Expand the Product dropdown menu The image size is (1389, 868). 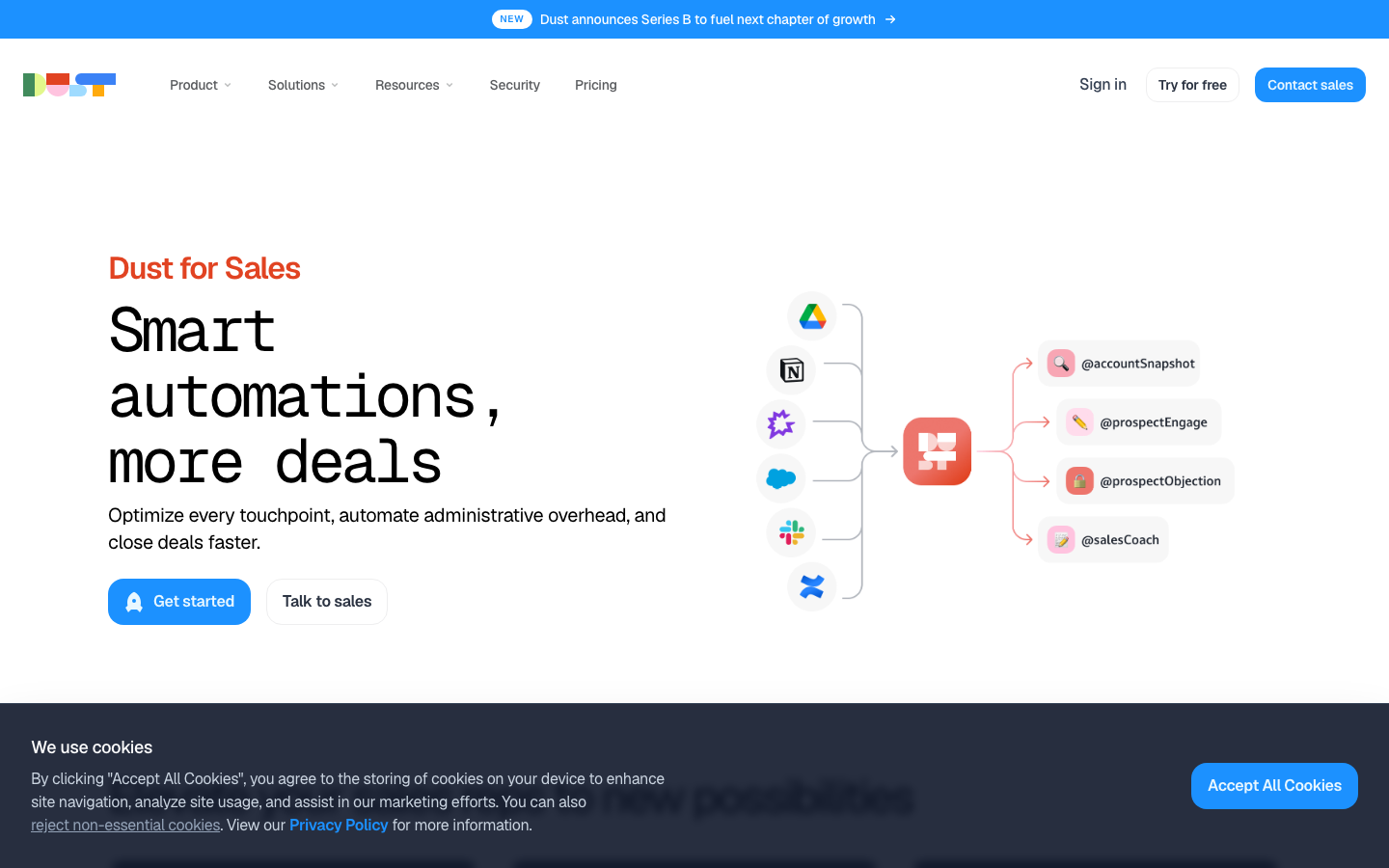pyautogui.click(x=201, y=85)
